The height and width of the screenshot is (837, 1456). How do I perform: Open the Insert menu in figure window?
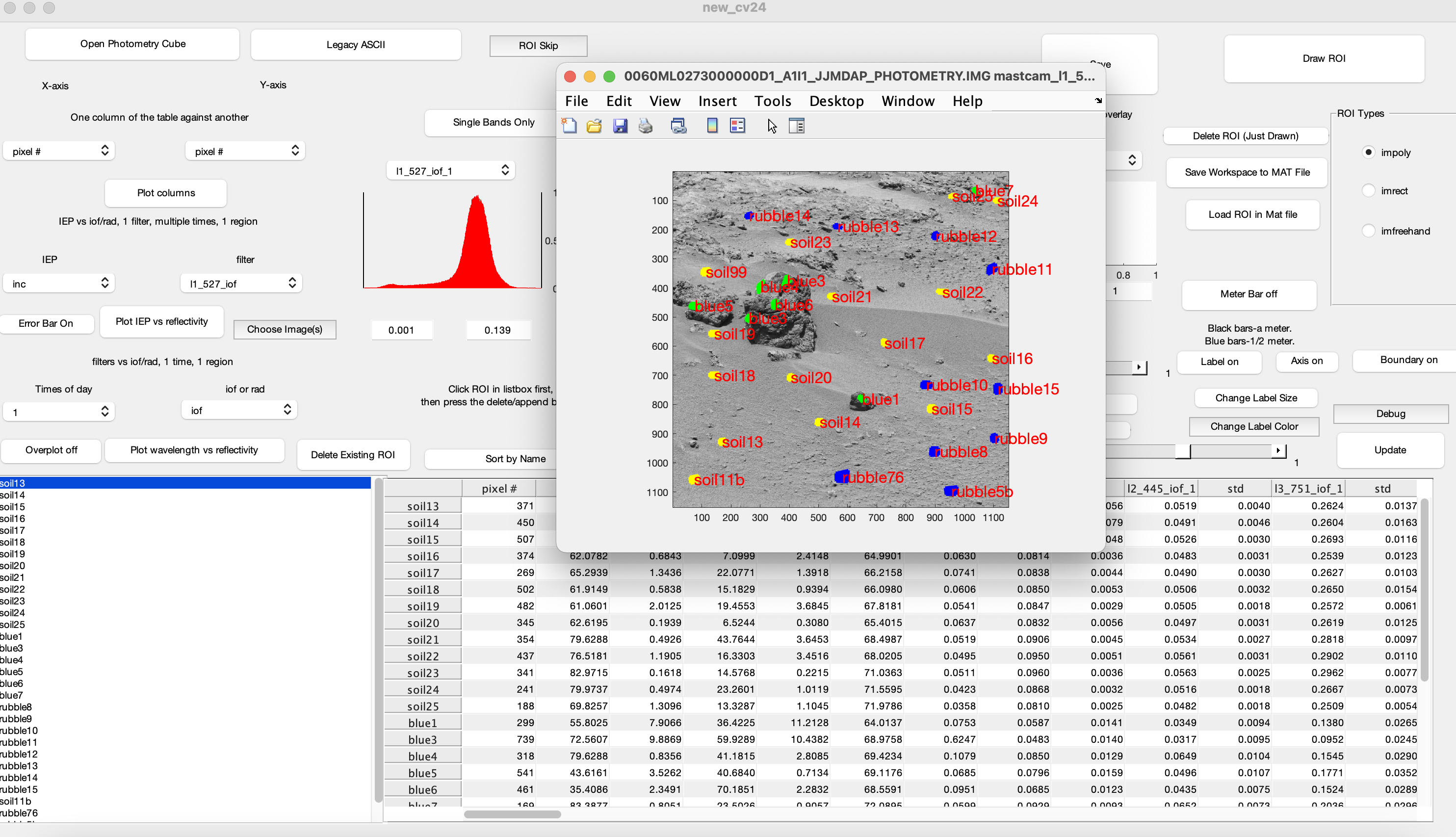717,101
